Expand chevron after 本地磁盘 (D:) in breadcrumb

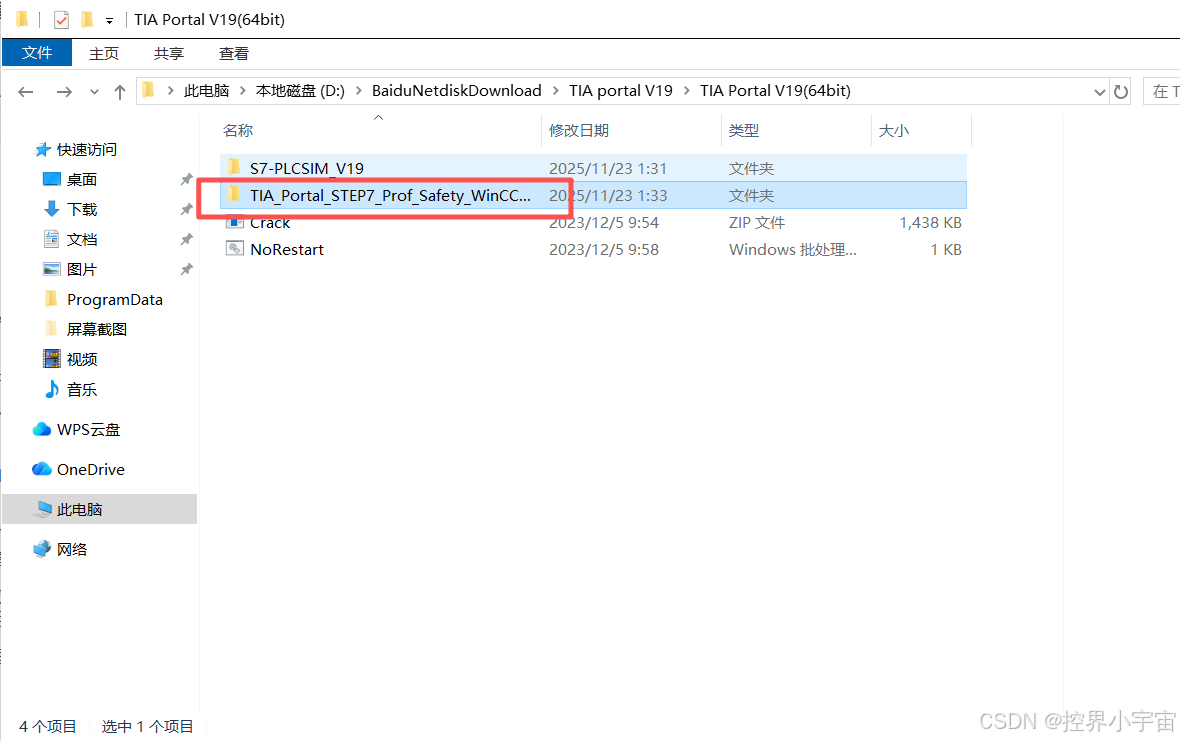(358, 91)
